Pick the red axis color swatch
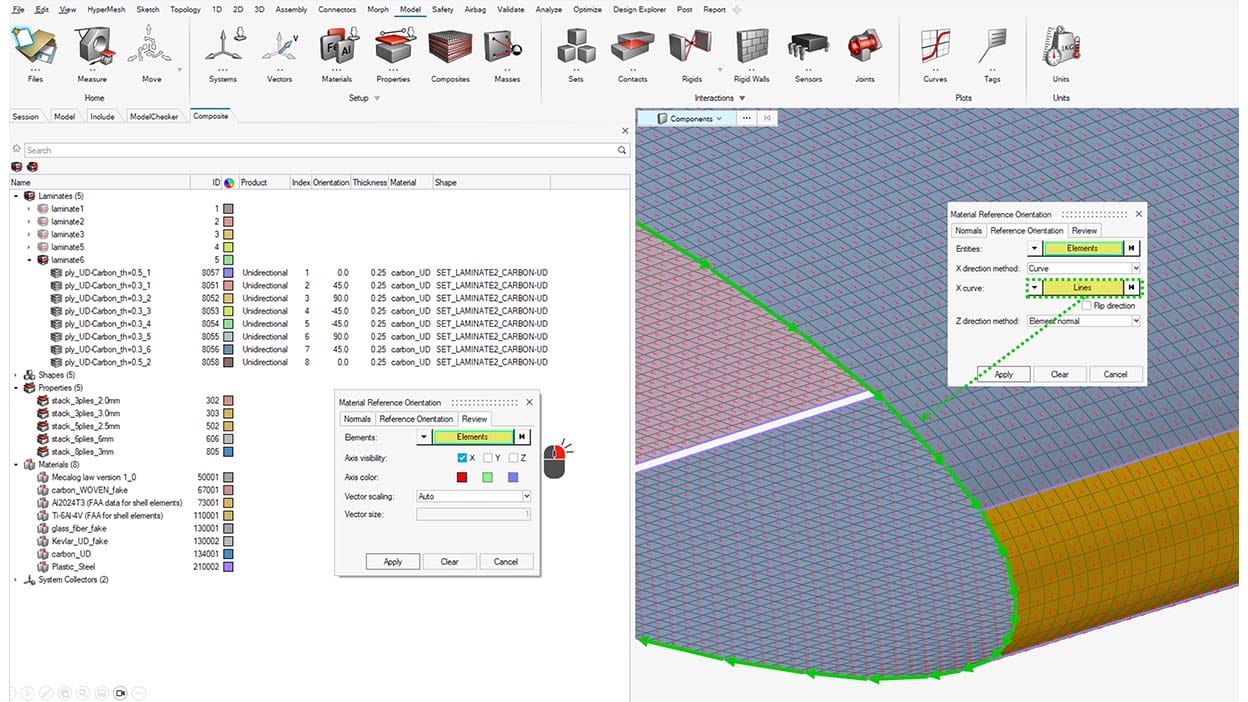The image size is (1248, 702). 460,477
